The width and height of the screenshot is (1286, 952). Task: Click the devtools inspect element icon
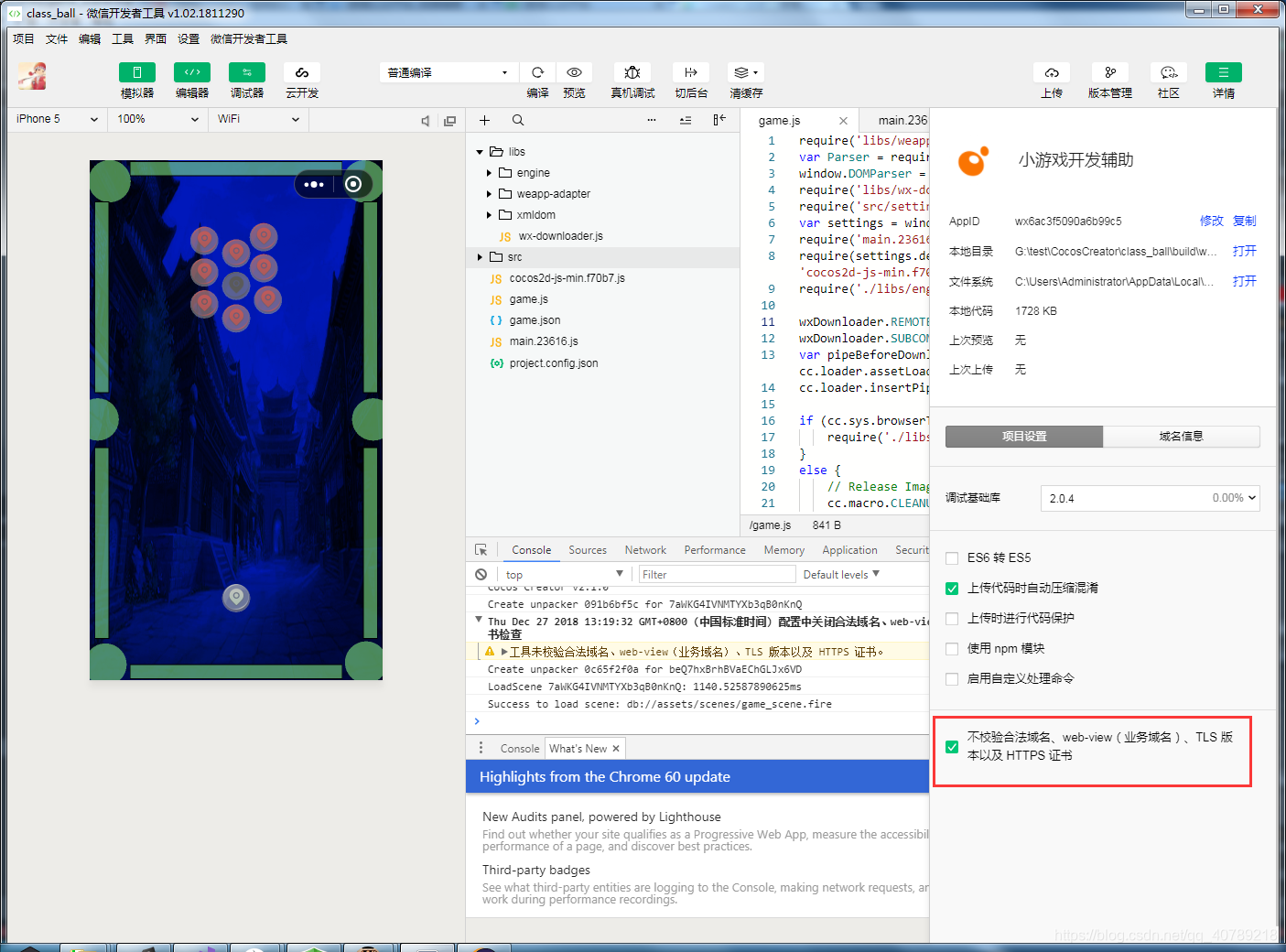click(481, 550)
